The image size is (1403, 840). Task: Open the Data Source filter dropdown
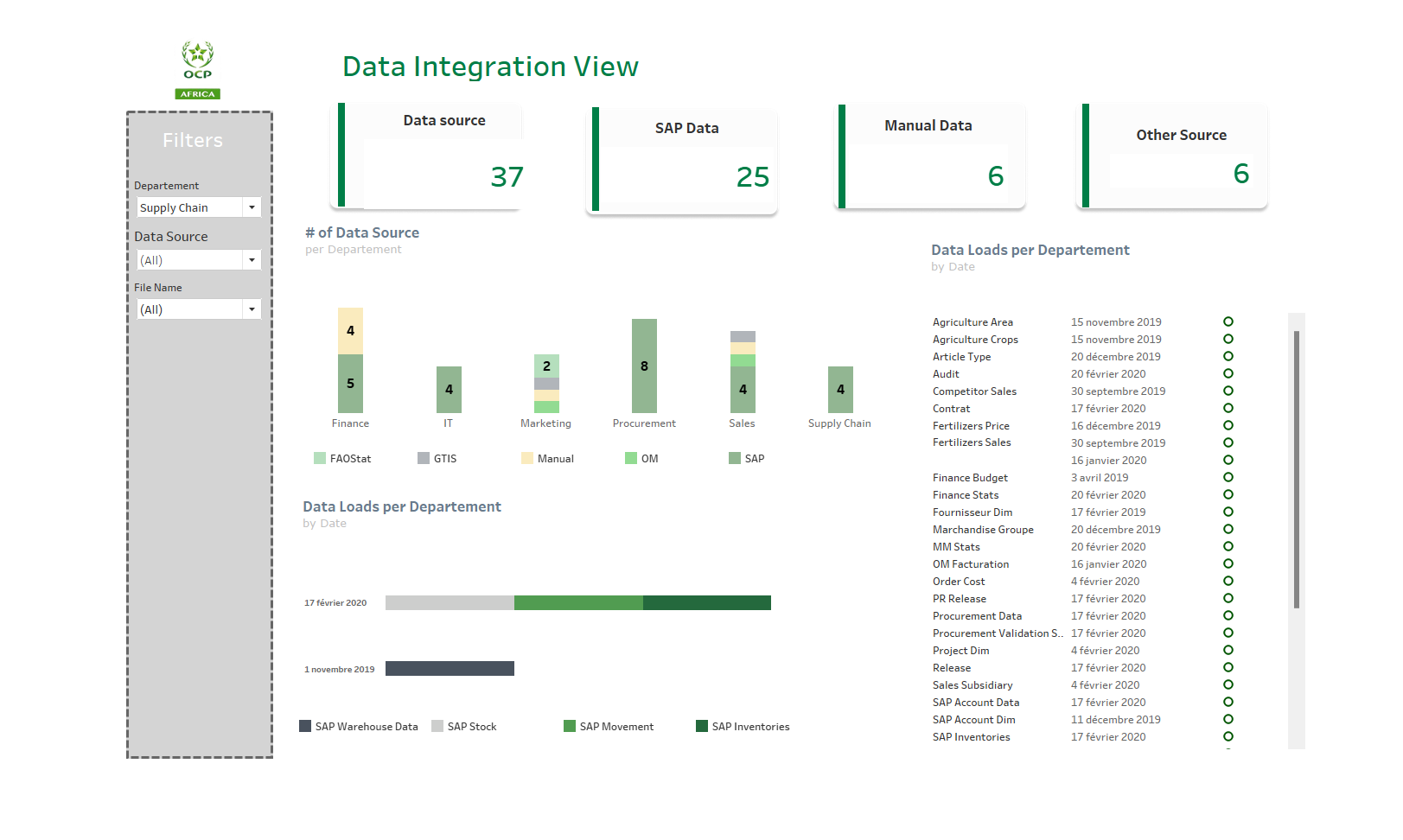tap(199, 260)
